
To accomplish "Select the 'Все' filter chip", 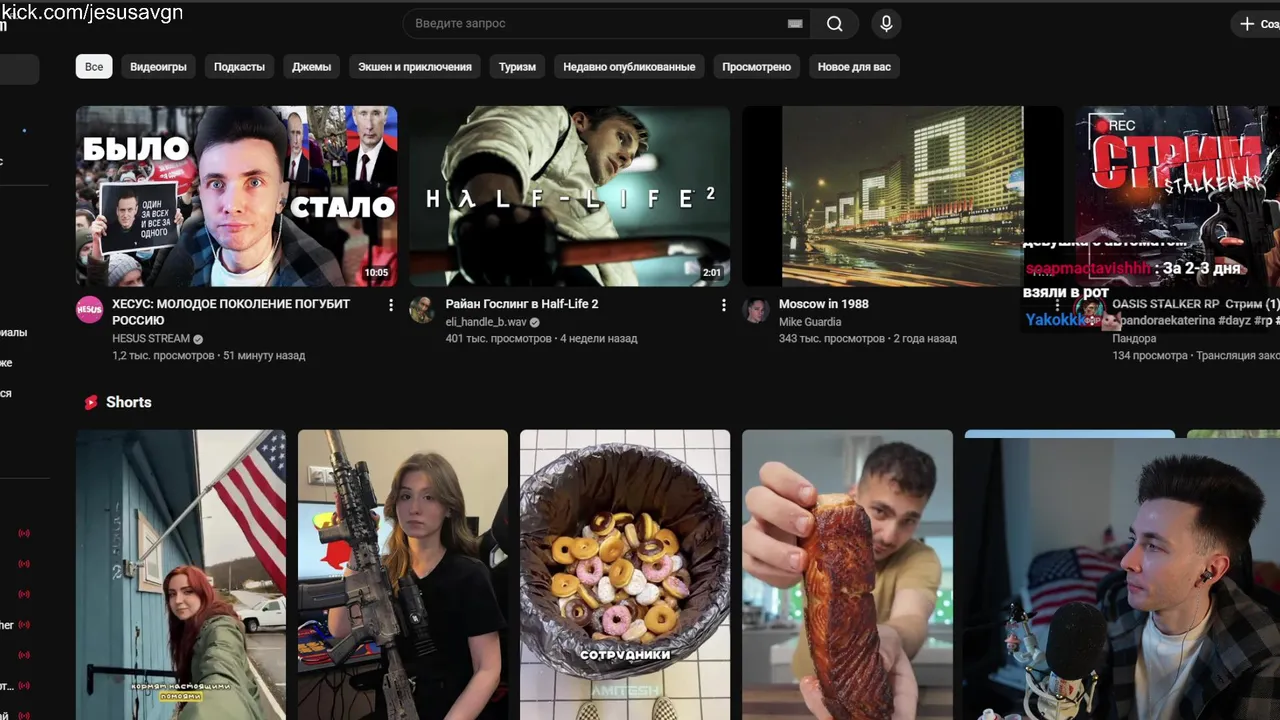I will click(x=94, y=67).
